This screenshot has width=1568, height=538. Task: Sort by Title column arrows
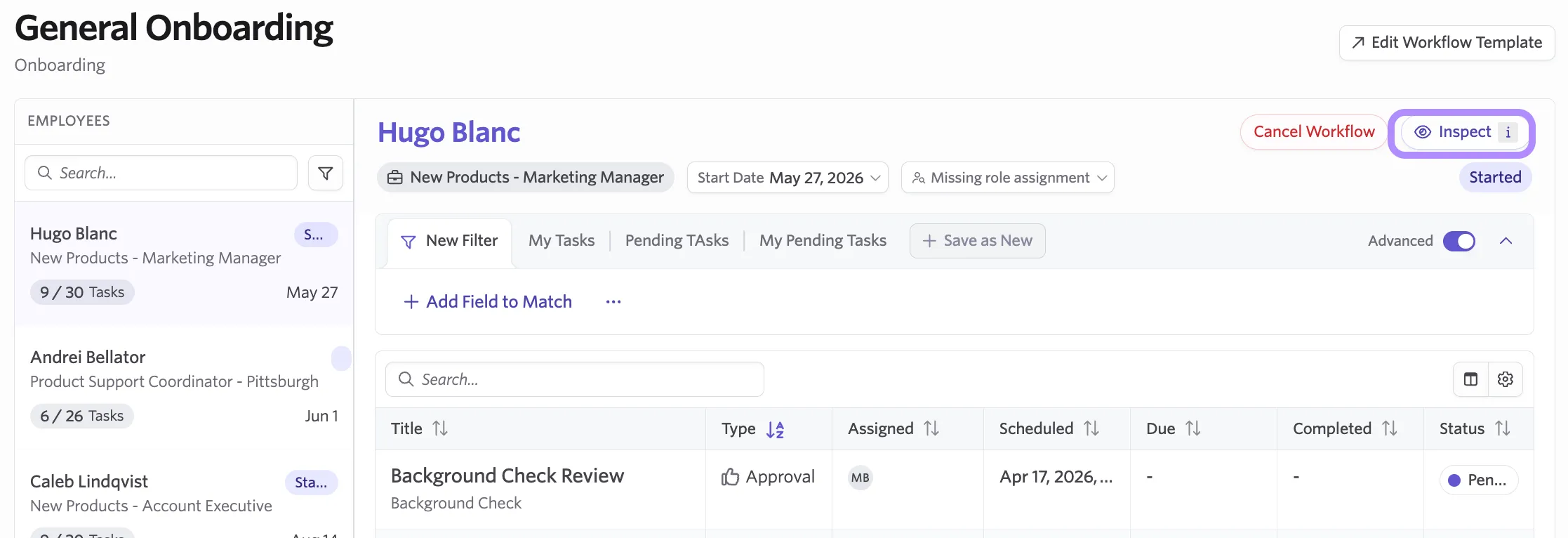point(440,428)
